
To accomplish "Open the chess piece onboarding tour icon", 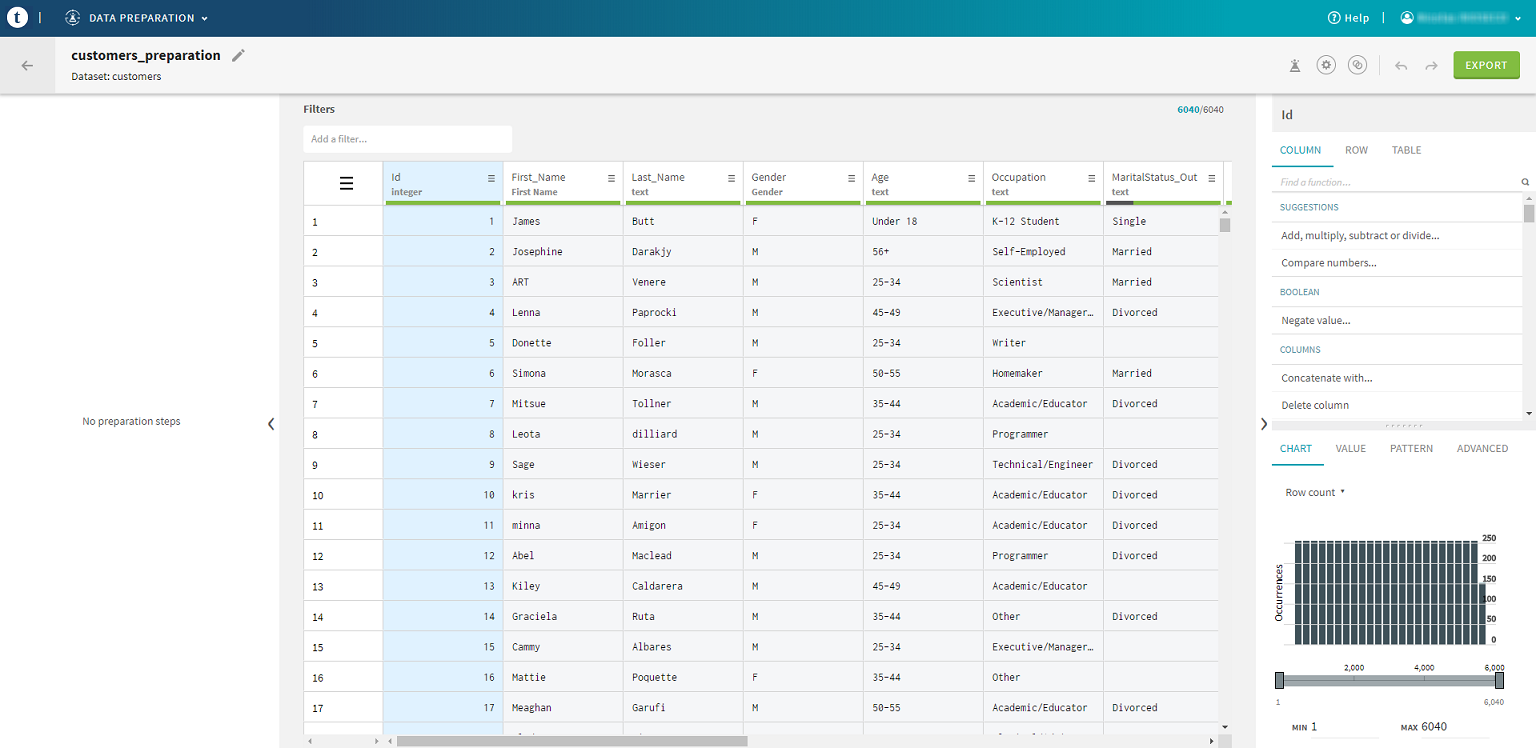I will [1295, 65].
